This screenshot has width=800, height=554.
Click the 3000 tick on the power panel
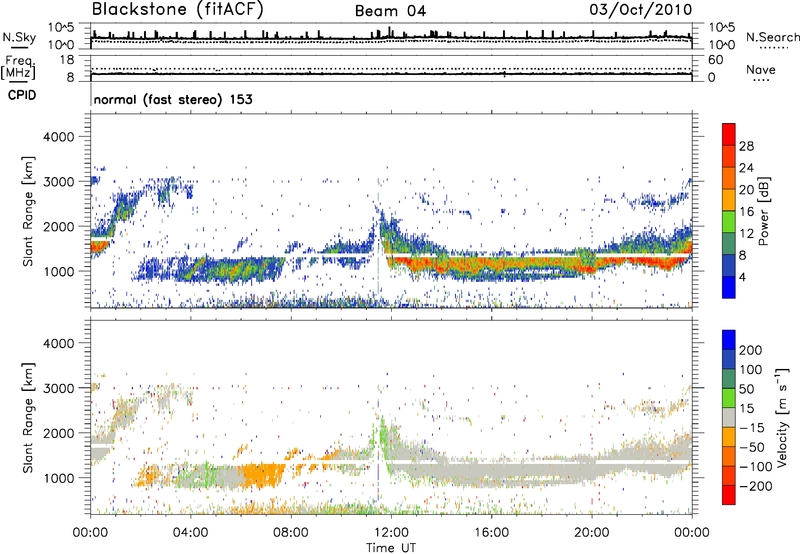pyautogui.click(x=59, y=182)
